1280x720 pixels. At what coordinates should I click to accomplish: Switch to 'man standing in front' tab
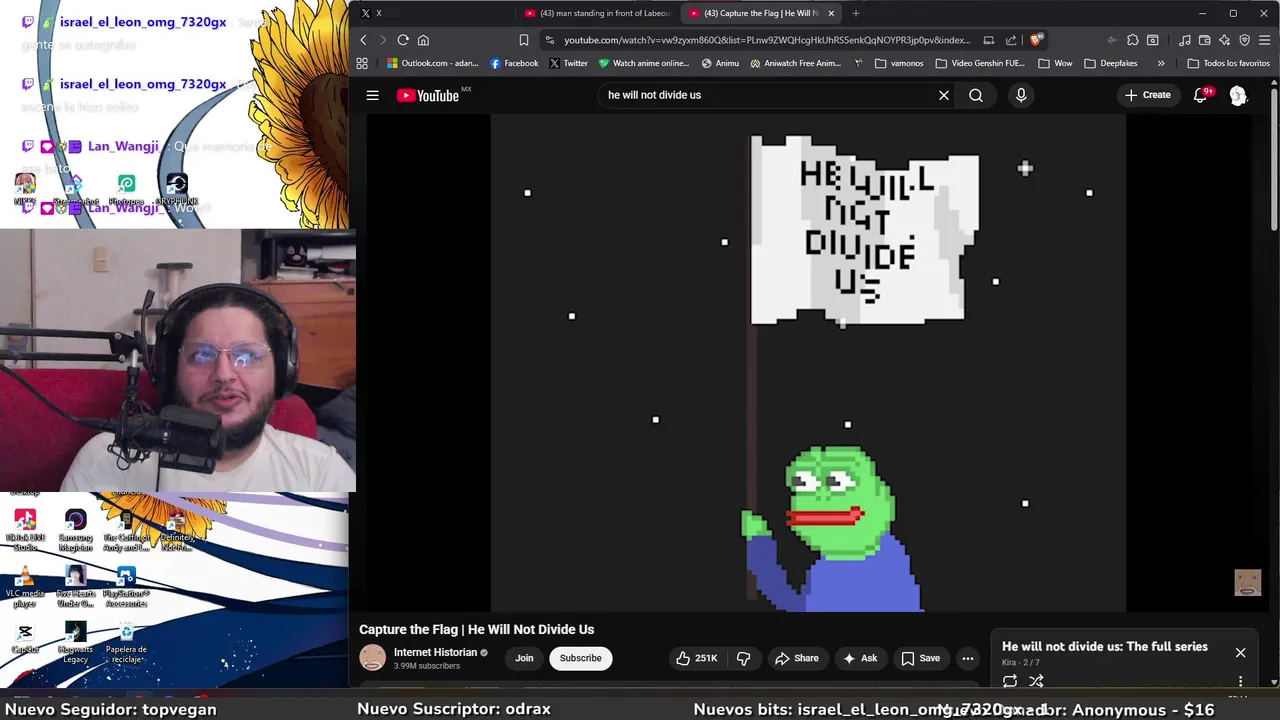click(x=597, y=13)
